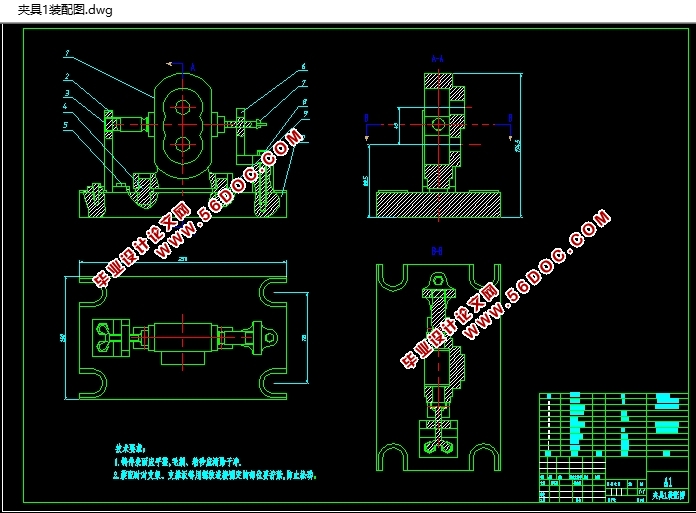Select the upper circle in the front-view workpiece
This screenshot has width=696, height=513.
click(182, 106)
